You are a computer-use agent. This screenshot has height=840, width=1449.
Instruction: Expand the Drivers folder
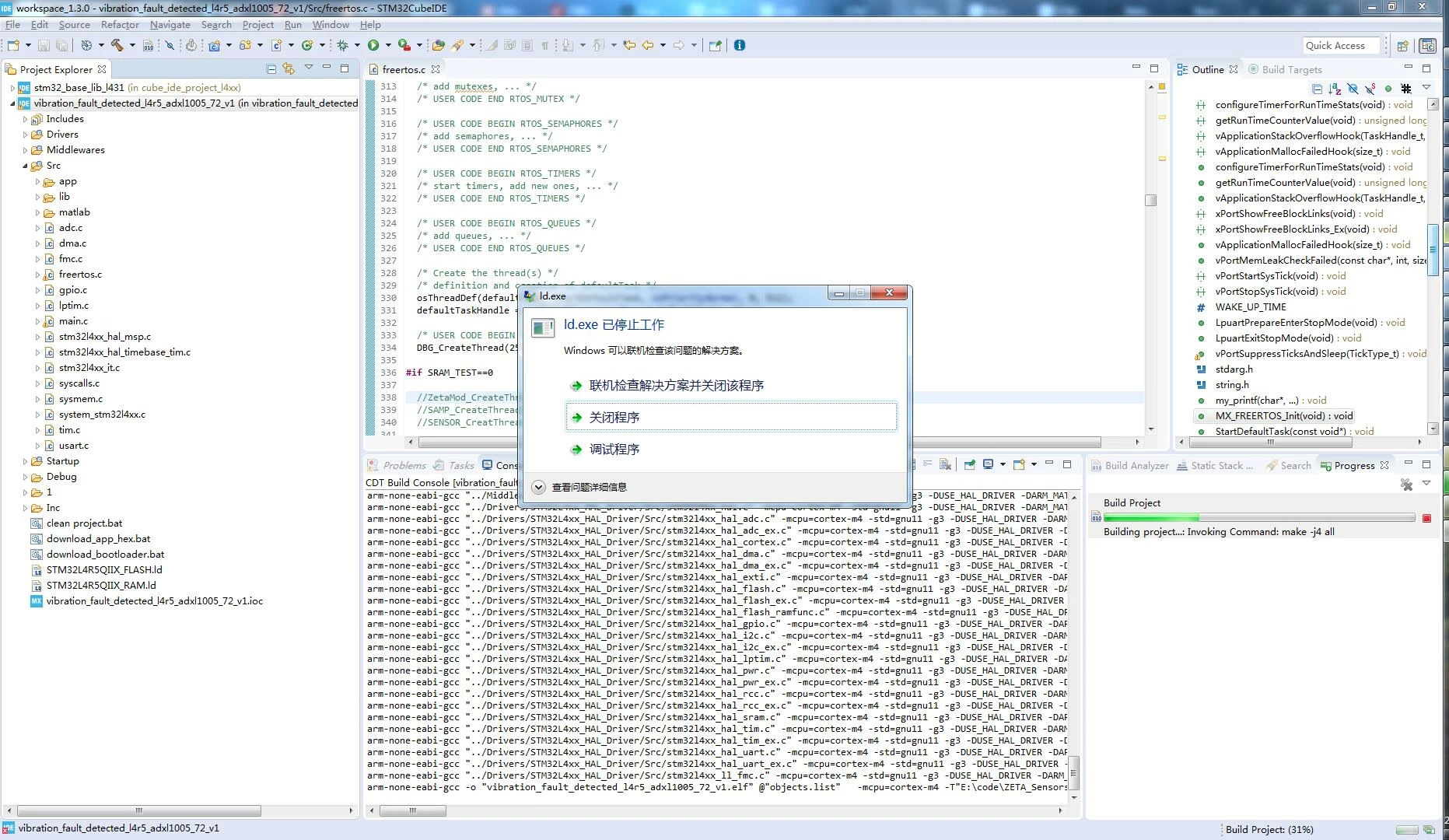(x=25, y=135)
